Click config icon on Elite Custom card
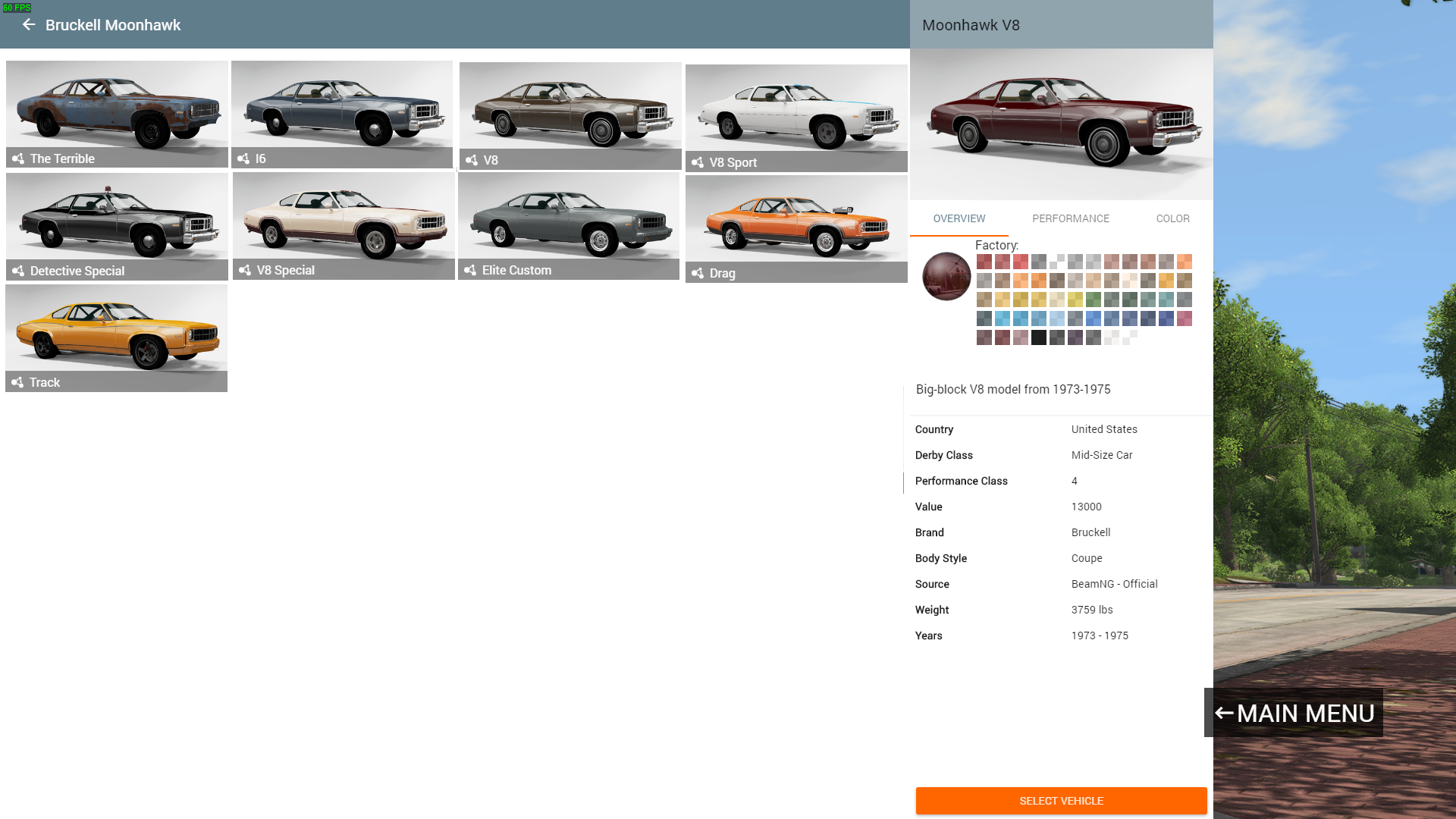 coord(470,270)
